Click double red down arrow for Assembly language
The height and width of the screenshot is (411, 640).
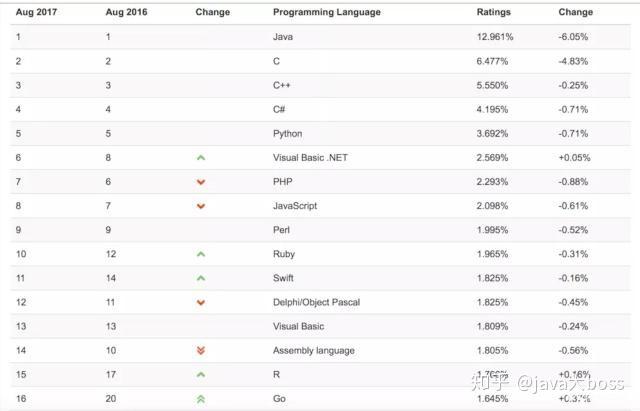click(201, 351)
